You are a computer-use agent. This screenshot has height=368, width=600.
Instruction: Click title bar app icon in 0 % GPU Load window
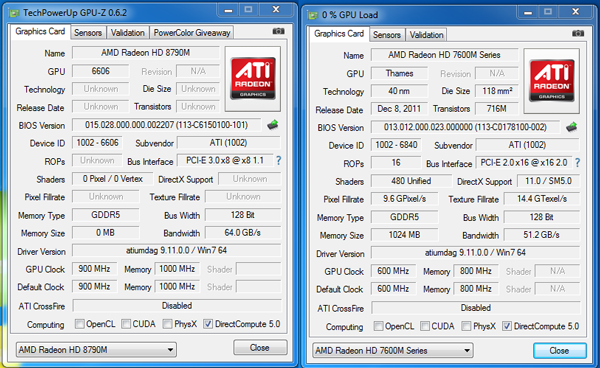(313, 15)
